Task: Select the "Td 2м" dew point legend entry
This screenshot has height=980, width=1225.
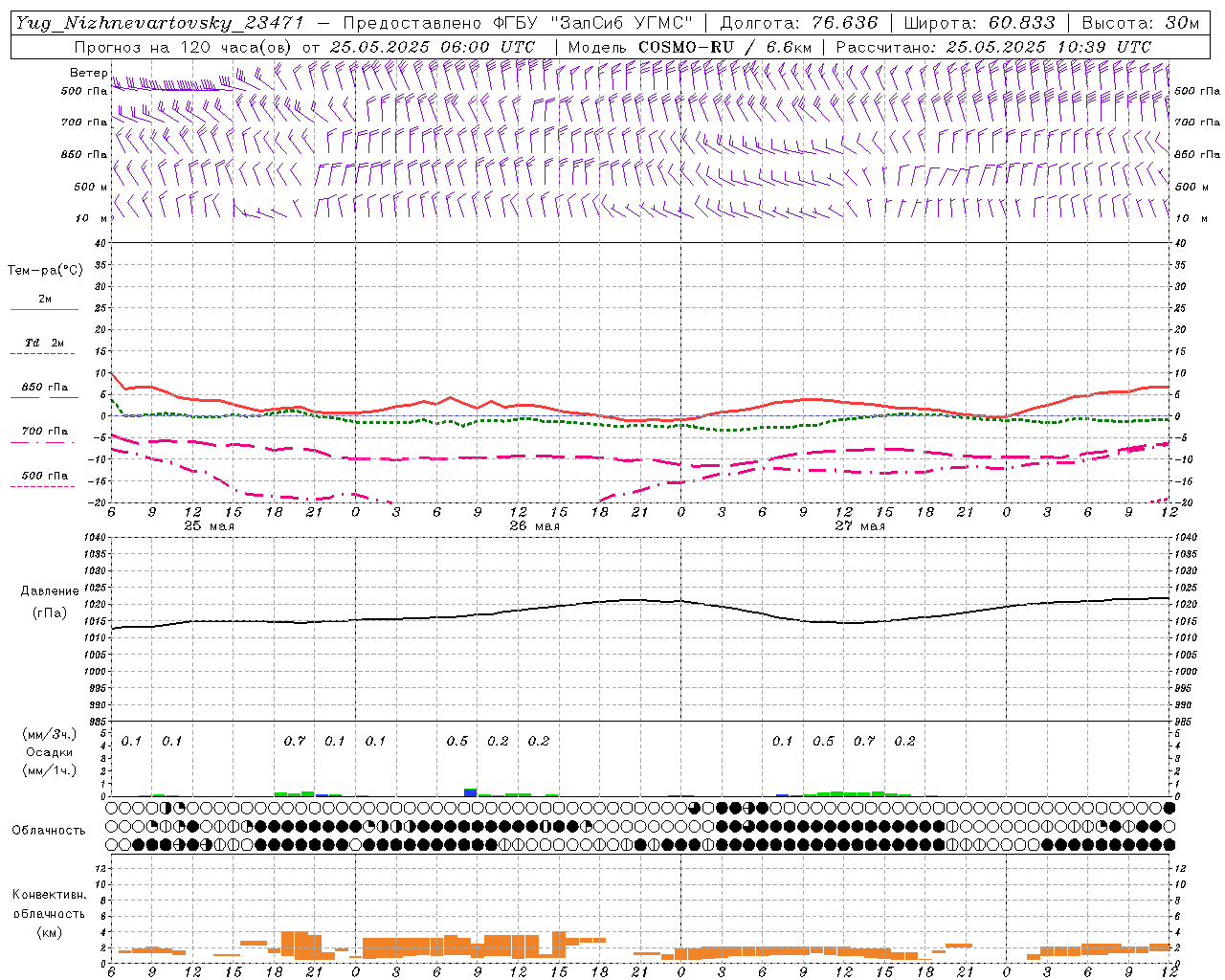Action: 45,343
